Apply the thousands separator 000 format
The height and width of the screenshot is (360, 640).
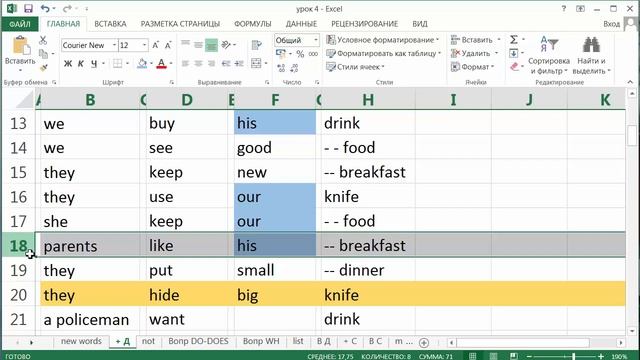[313, 54]
